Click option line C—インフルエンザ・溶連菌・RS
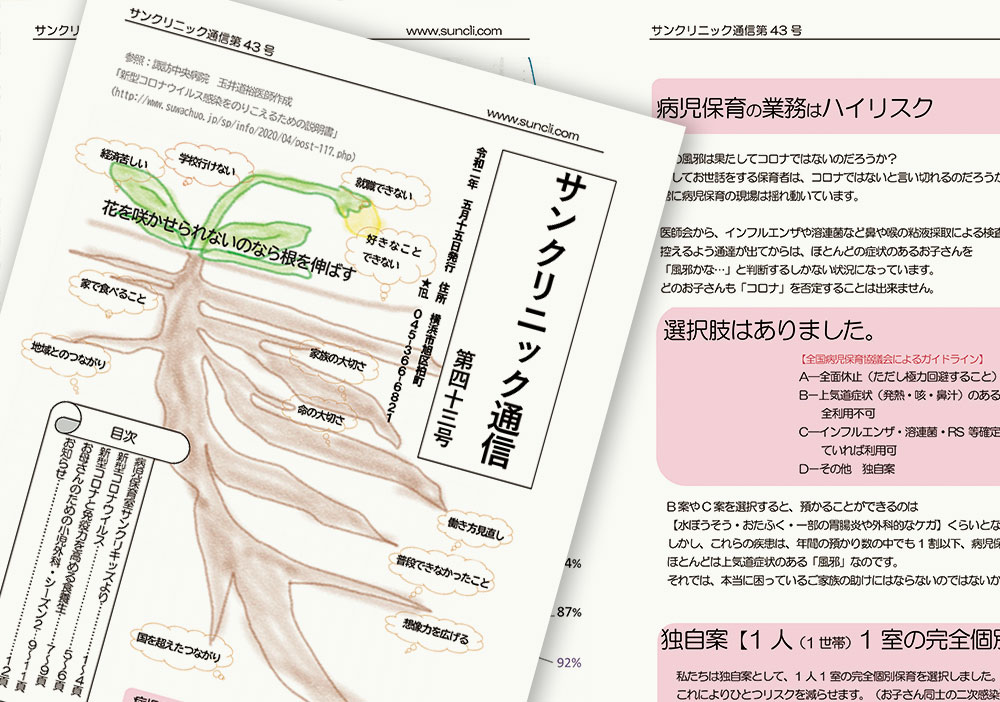1000x702 pixels. pyautogui.click(x=899, y=432)
